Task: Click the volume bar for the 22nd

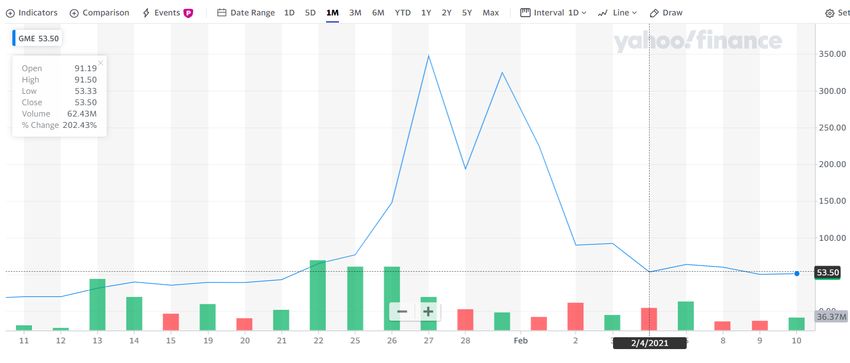Action: [x=318, y=295]
